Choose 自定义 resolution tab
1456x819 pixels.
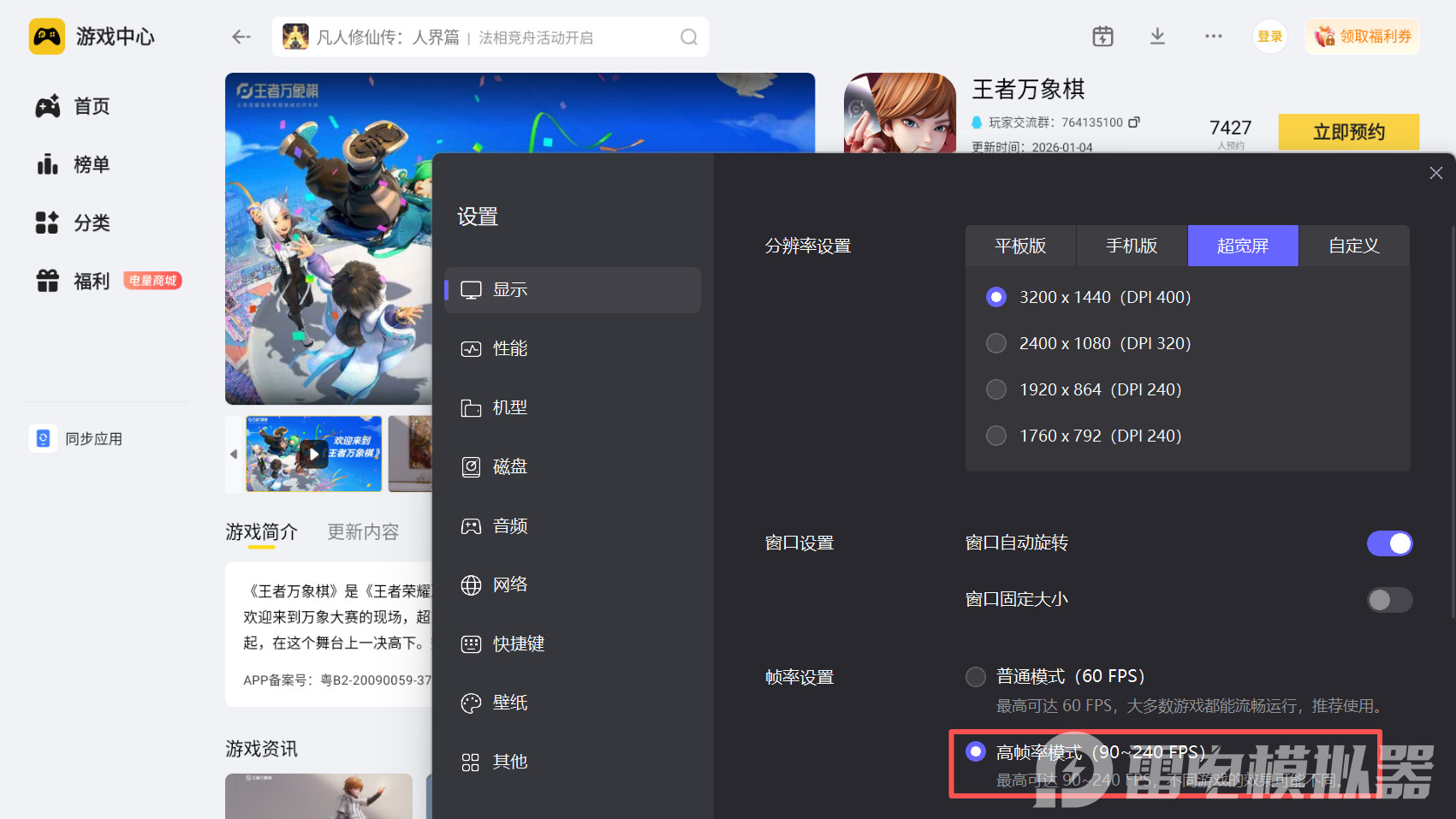(1354, 246)
